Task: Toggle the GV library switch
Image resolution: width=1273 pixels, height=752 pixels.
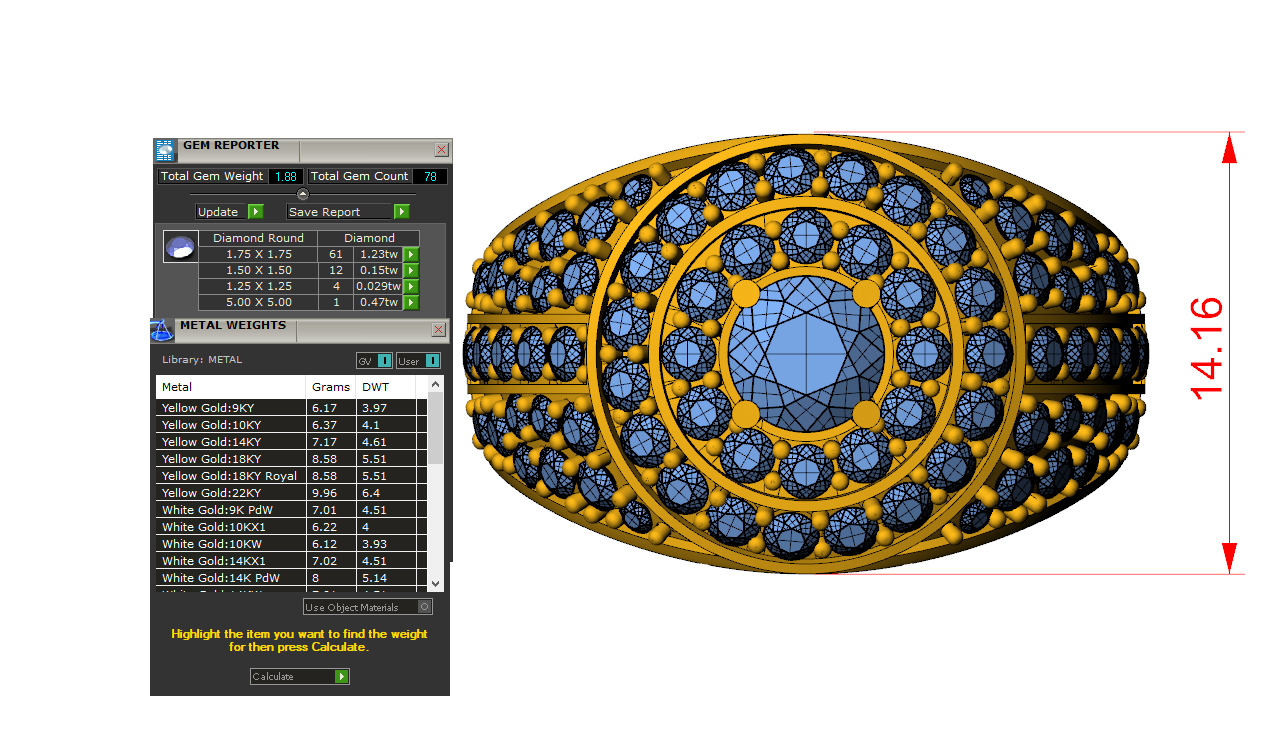Action: 385,361
